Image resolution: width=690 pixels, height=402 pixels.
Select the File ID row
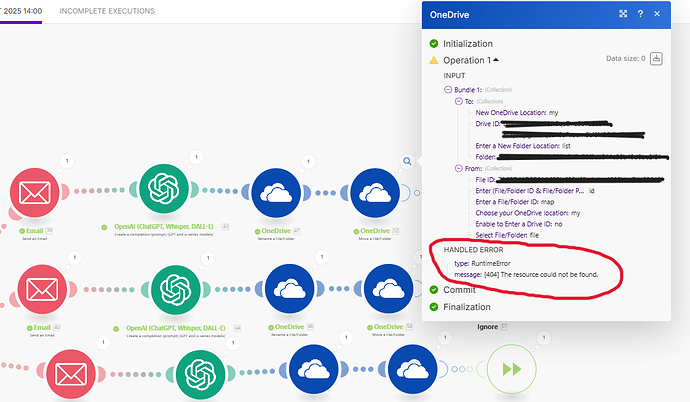[570, 179]
